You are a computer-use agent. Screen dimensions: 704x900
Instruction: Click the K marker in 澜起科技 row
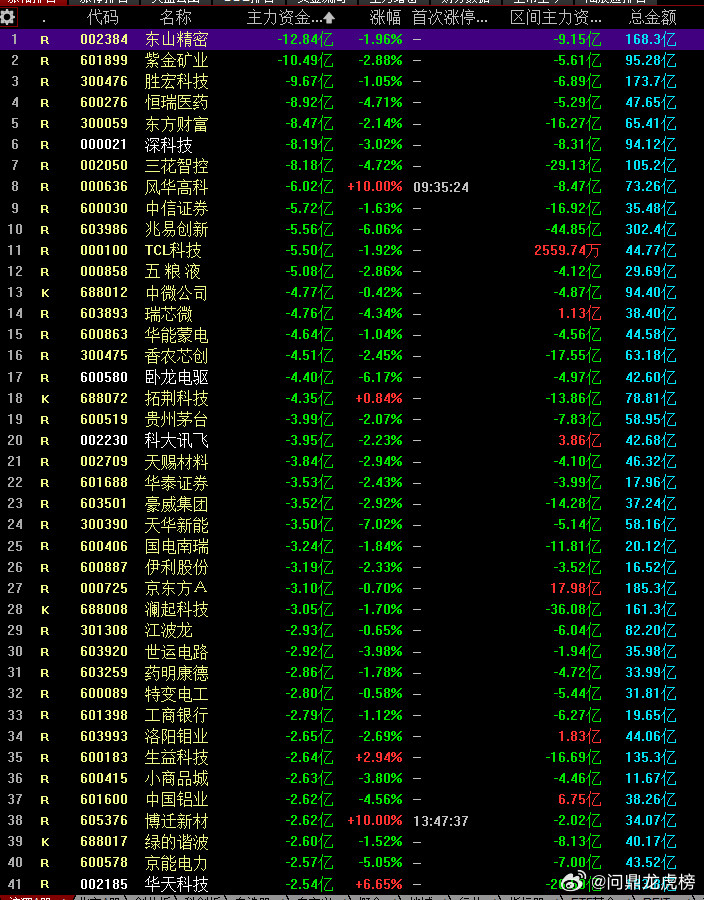pos(45,610)
